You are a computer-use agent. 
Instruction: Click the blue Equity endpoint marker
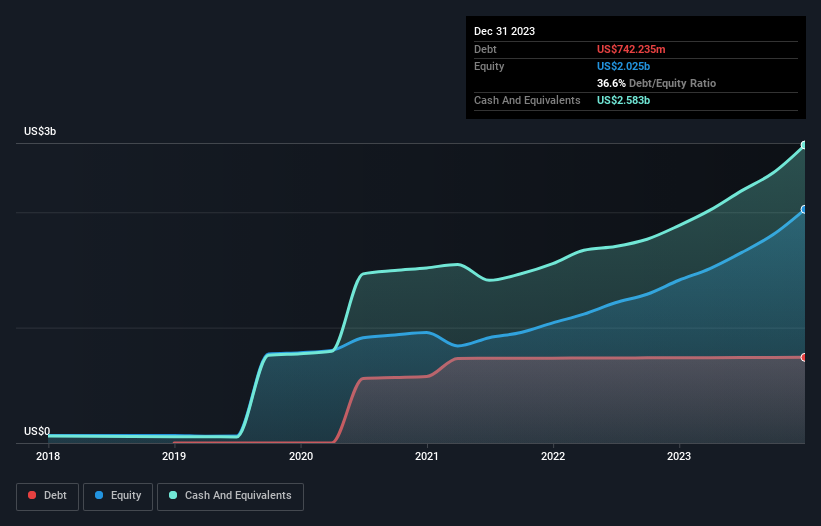(x=804, y=209)
